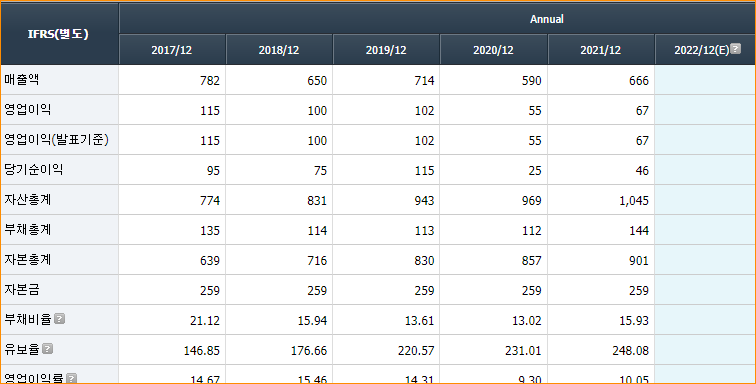The width and height of the screenshot is (756, 384).
Task: Click 유보율 value 220.57 under 2019/12
Action: coord(416,350)
